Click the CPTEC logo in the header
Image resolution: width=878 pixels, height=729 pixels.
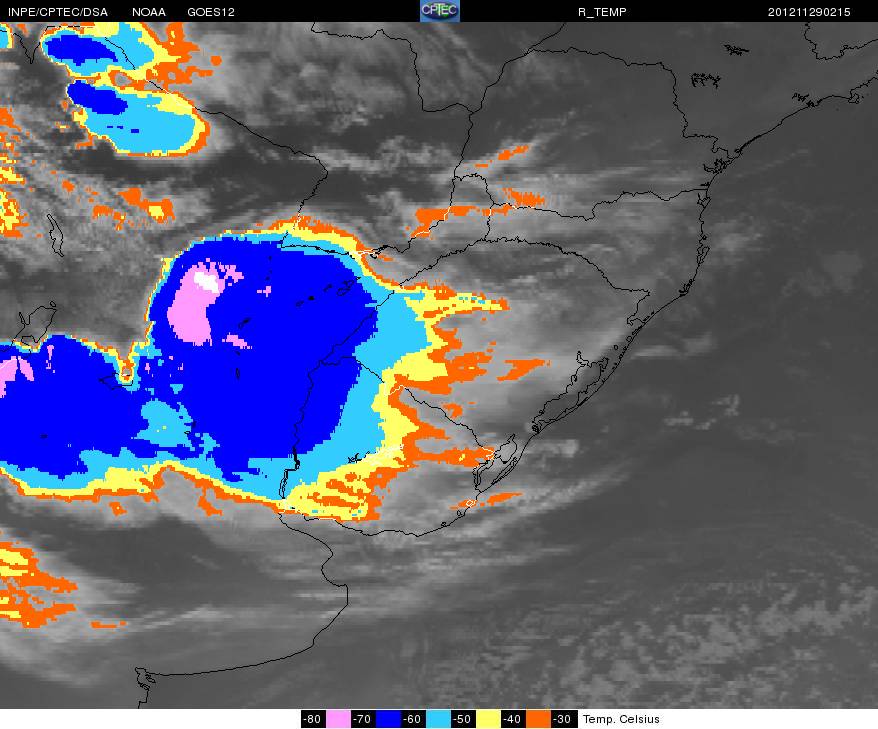pos(440,11)
